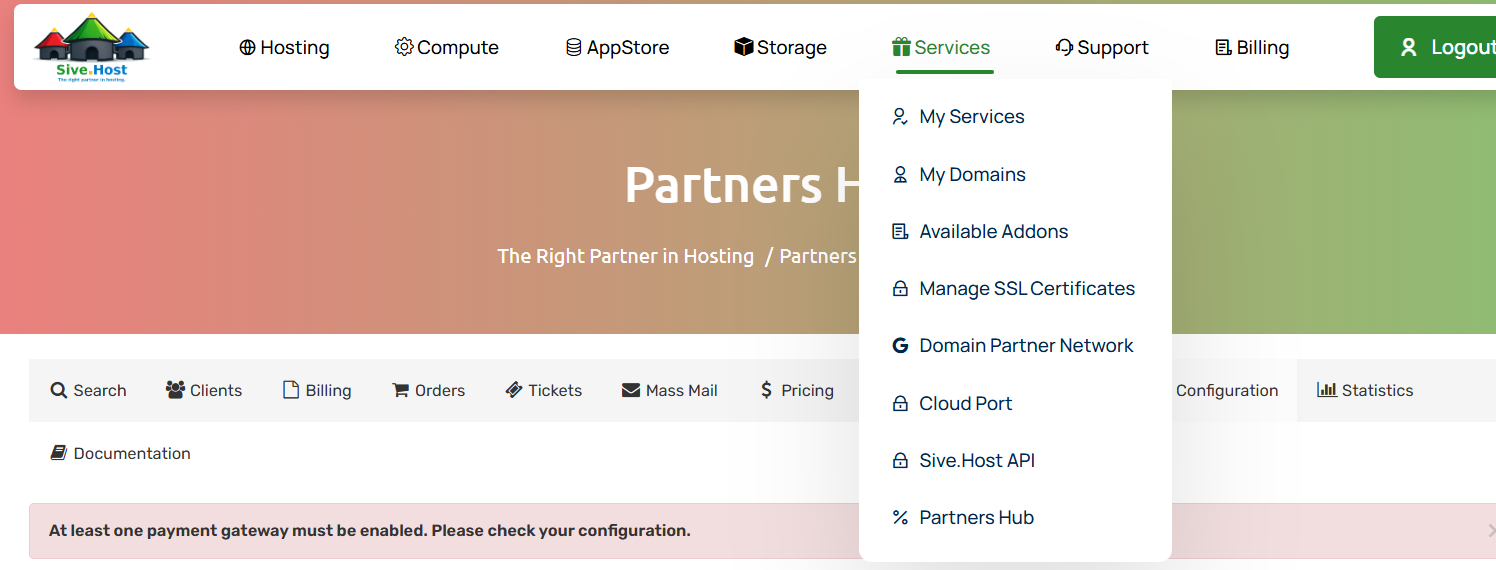Switch to the Tickets tab
The width and height of the screenshot is (1496, 570).
point(544,390)
